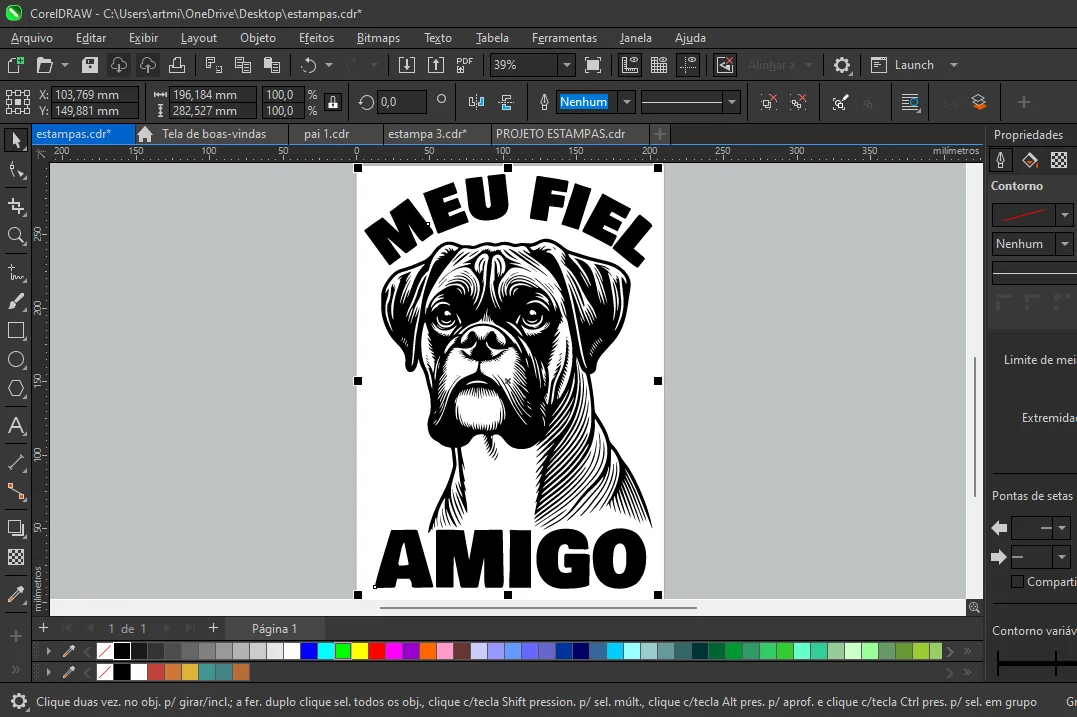
Task: Open the Arquivo menu
Action: 32,38
